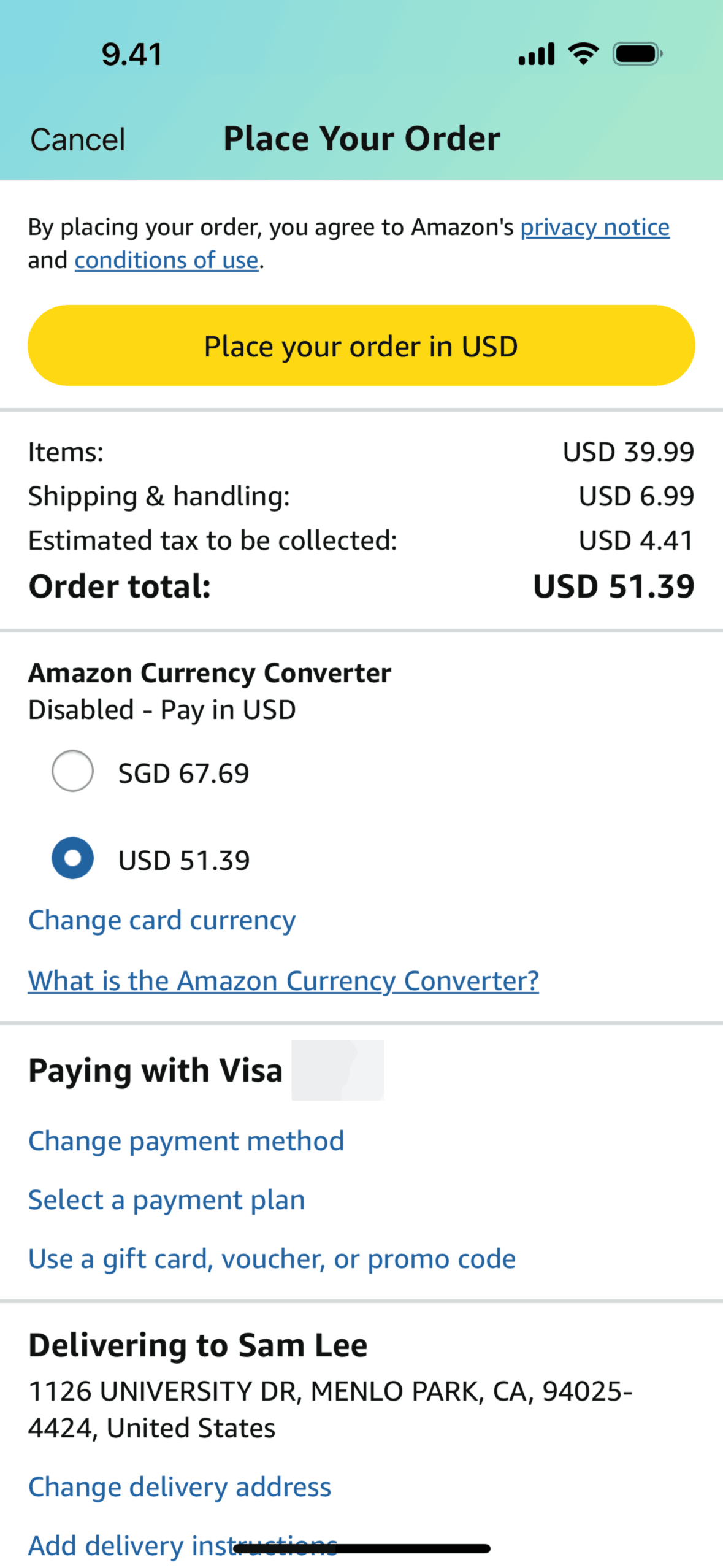The height and width of the screenshot is (1568, 723).
Task: Tap the cellular signal strength icon
Action: (536, 54)
